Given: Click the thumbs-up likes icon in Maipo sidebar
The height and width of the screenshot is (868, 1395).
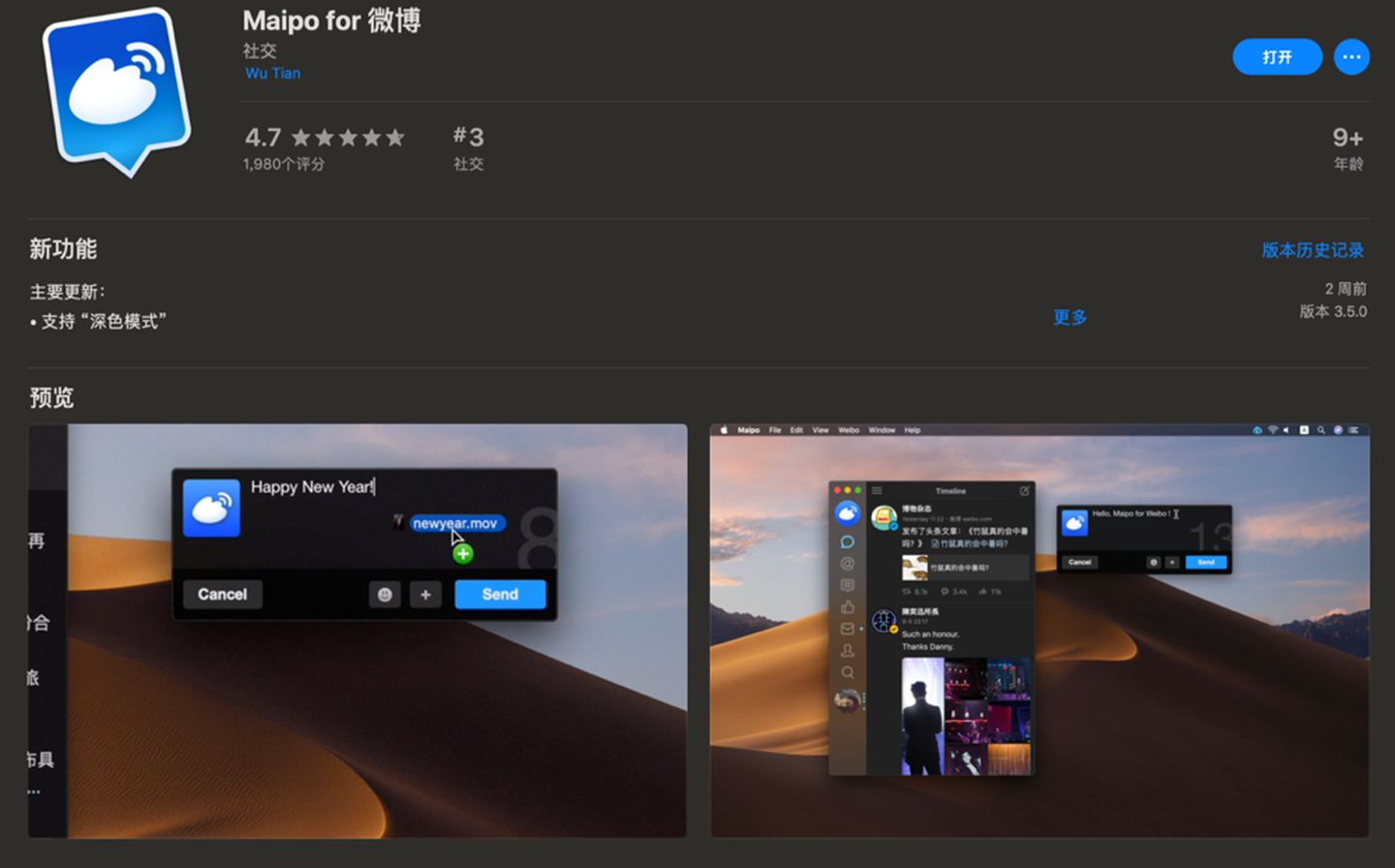Looking at the screenshot, I should (x=848, y=607).
